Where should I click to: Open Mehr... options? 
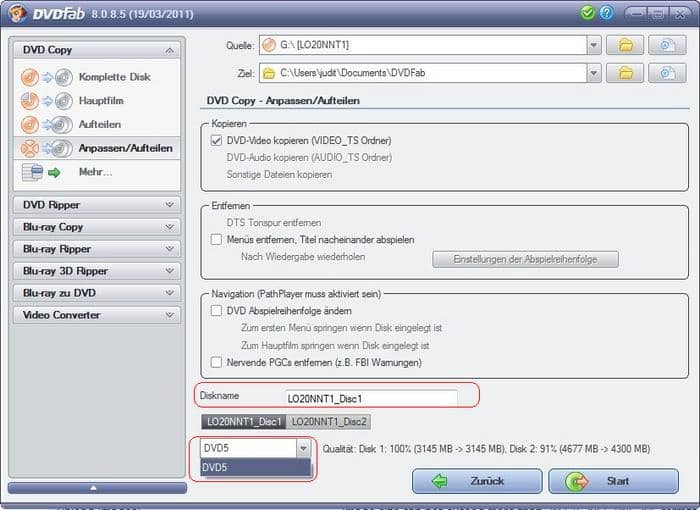click(x=97, y=172)
